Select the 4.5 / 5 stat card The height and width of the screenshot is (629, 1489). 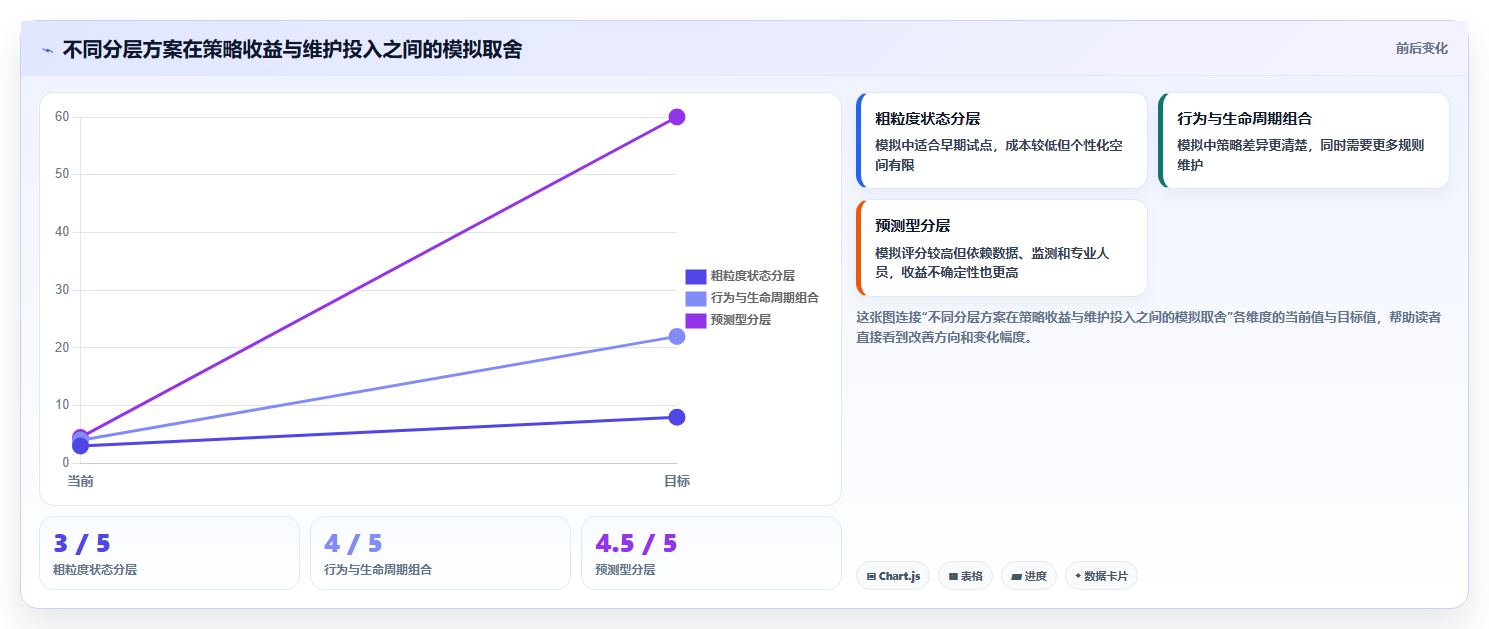[711, 553]
